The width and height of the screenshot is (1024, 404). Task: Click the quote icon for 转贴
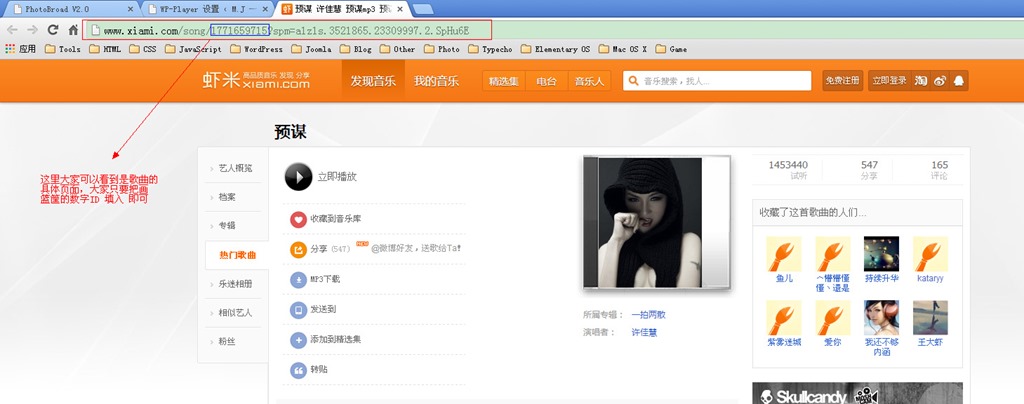[x=298, y=370]
